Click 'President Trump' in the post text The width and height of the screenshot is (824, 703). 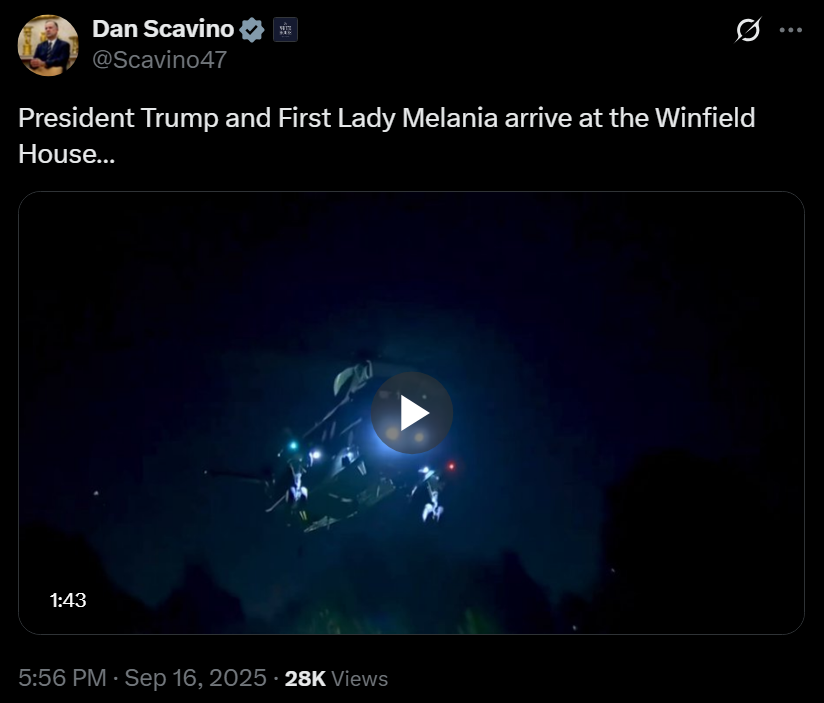118,118
